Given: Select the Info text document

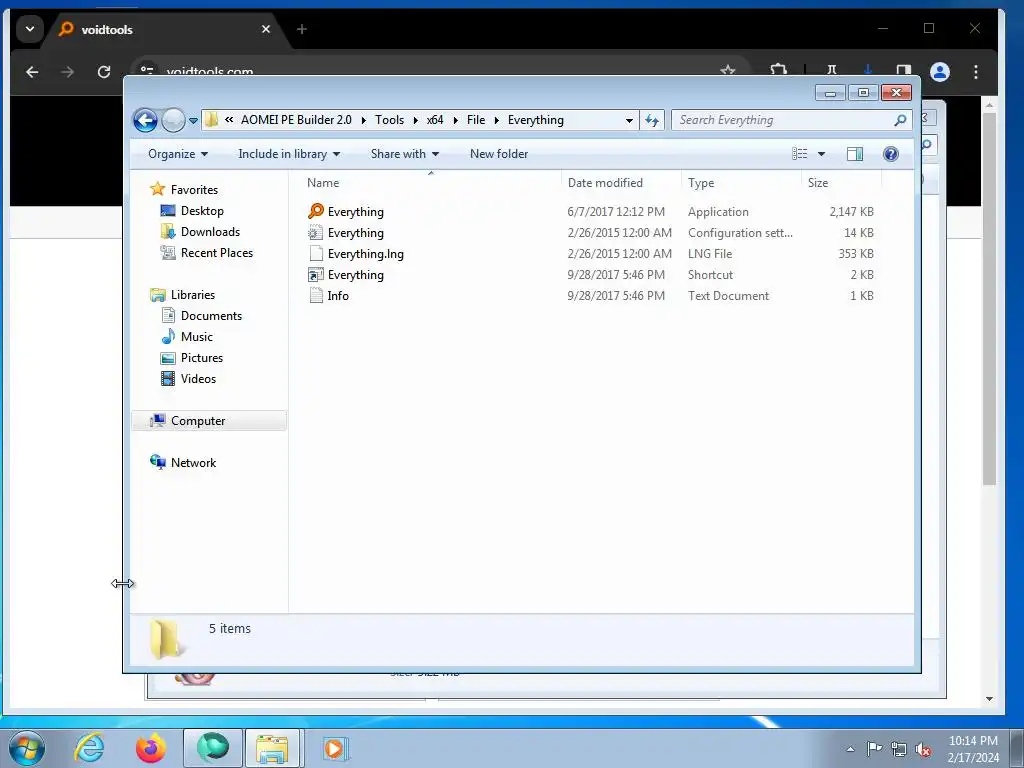Looking at the screenshot, I should tap(338, 296).
